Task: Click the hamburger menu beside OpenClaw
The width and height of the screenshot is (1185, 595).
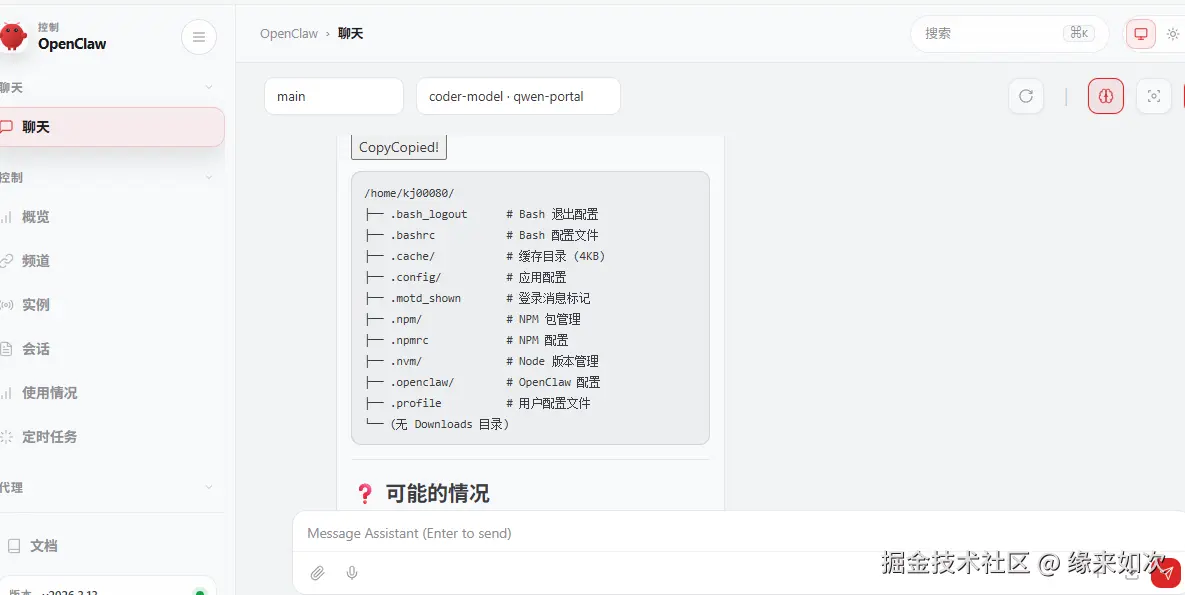Action: (x=199, y=36)
